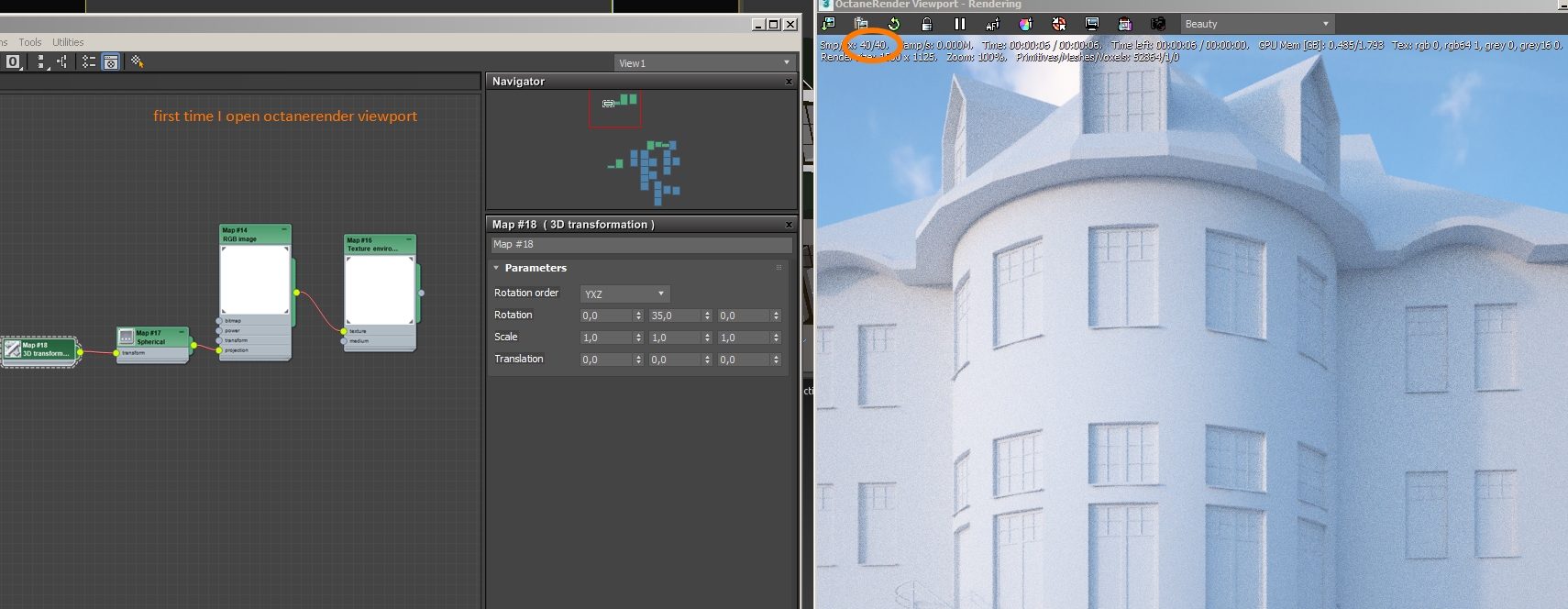The width and height of the screenshot is (1568, 609).
Task: Adjust the Rotation Y spinner arrows
Action: coord(707,316)
